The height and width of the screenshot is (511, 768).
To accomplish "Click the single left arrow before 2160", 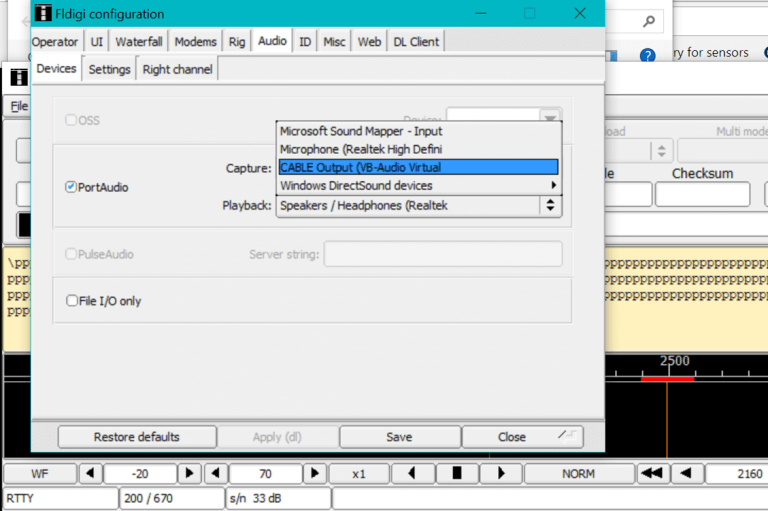I will point(686,473).
